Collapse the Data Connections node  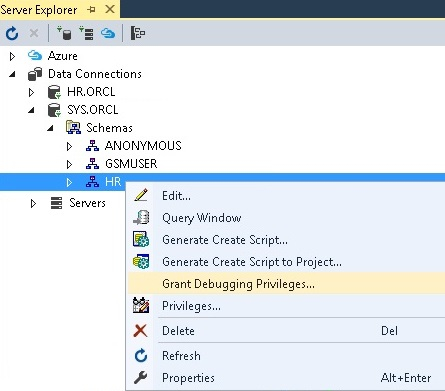(x=12, y=74)
